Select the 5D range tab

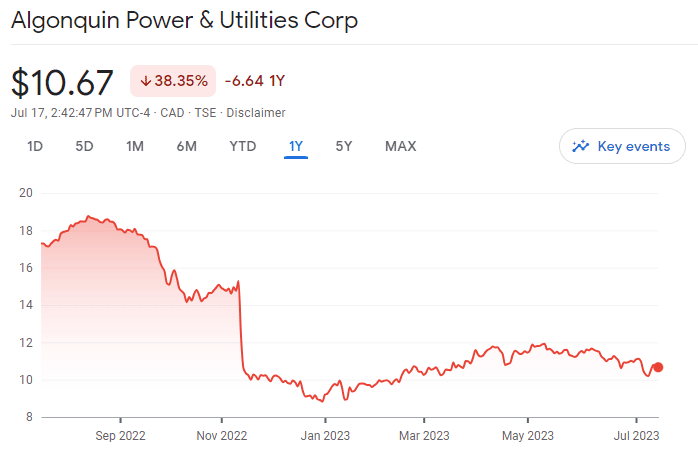[84, 146]
